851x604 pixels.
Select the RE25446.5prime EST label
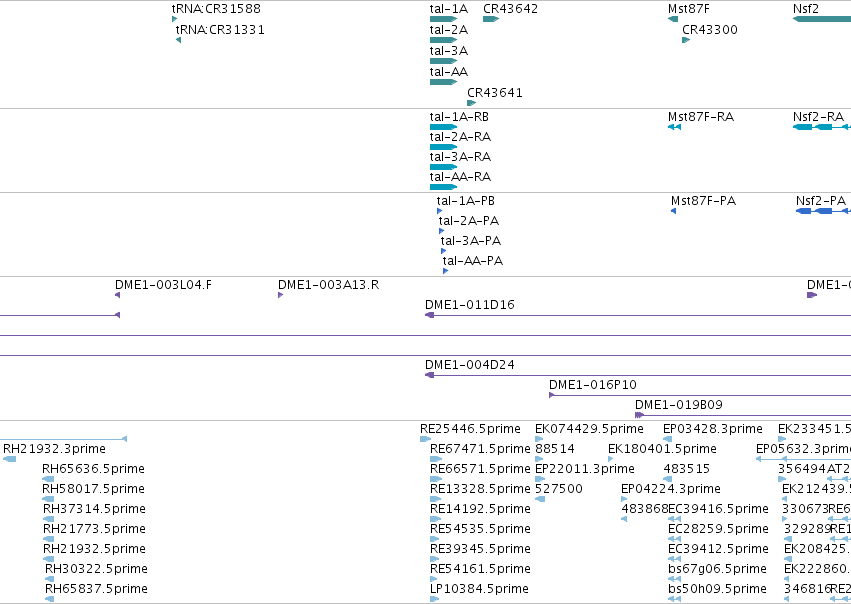[x=471, y=429]
